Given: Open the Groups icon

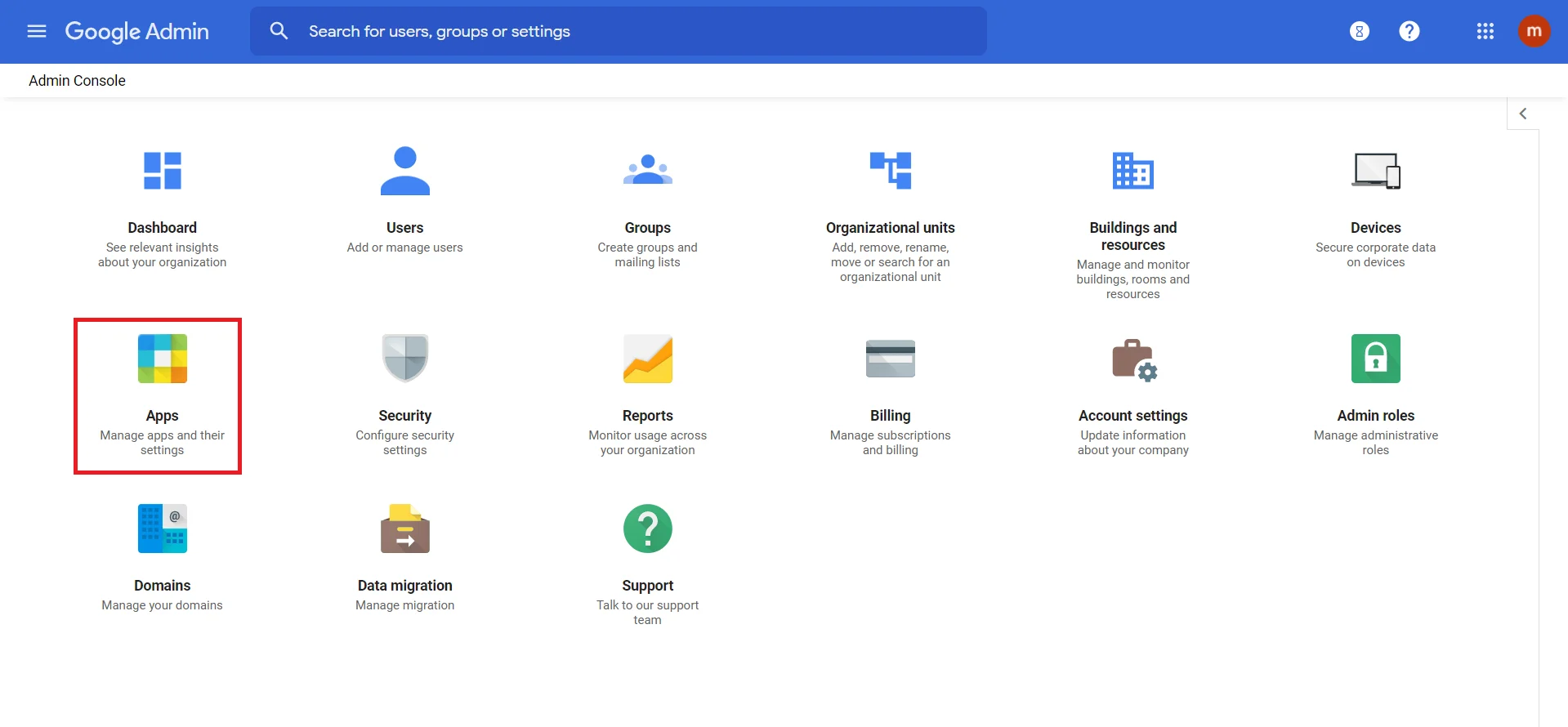Looking at the screenshot, I should pyautogui.click(x=647, y=171).
